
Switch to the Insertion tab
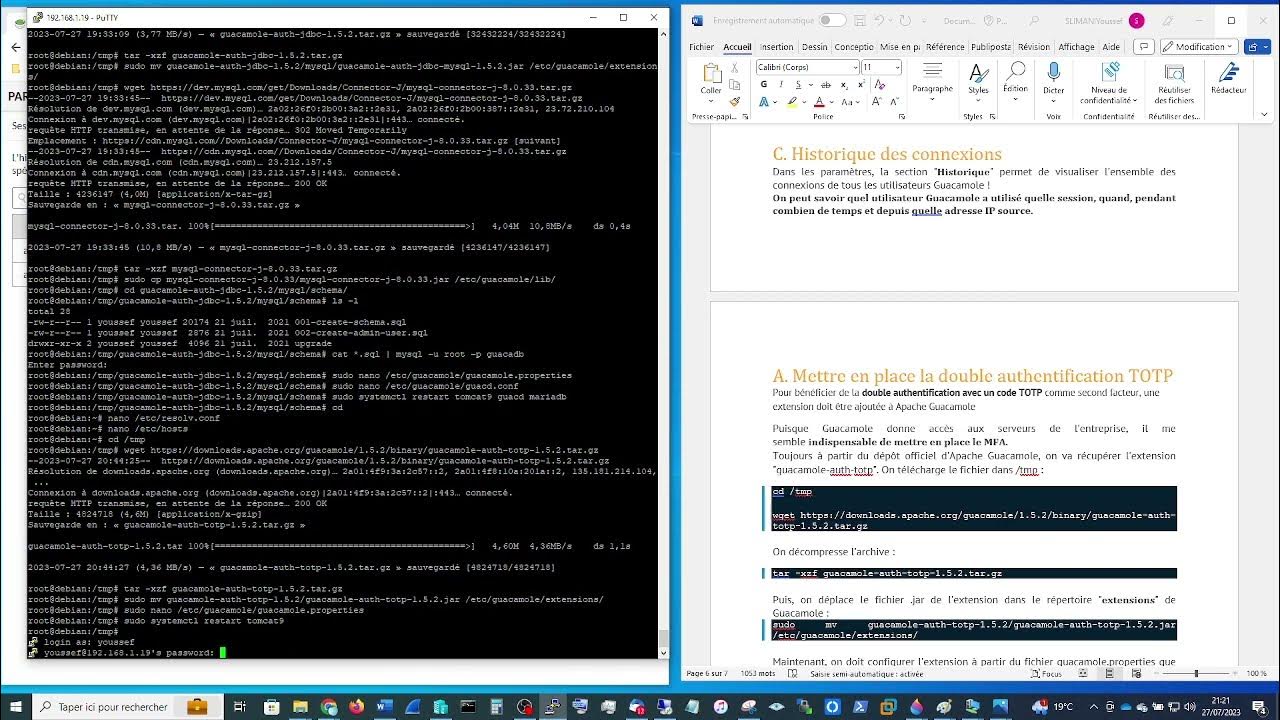click(x=776, y=46)
